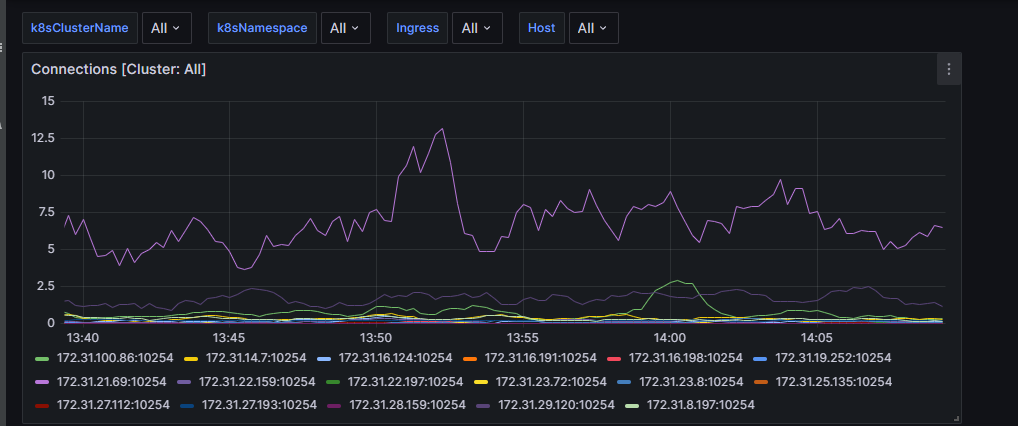1018x426 pixels.
Task: Click the yellow color swatch for 172.31.14.7:10254
Action: pos(191,358)
